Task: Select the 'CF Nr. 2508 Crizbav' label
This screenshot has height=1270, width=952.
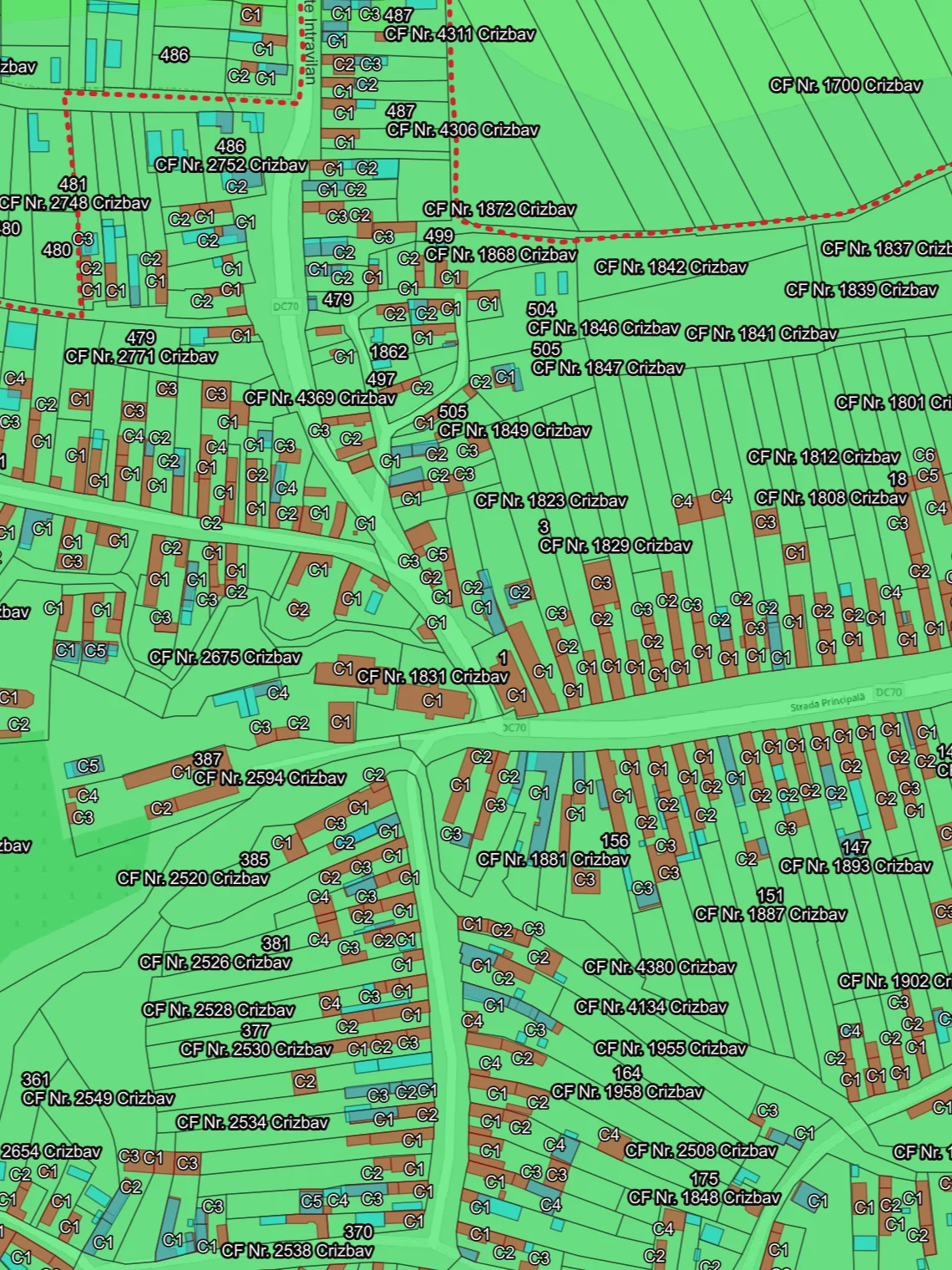Action: 701,1151
